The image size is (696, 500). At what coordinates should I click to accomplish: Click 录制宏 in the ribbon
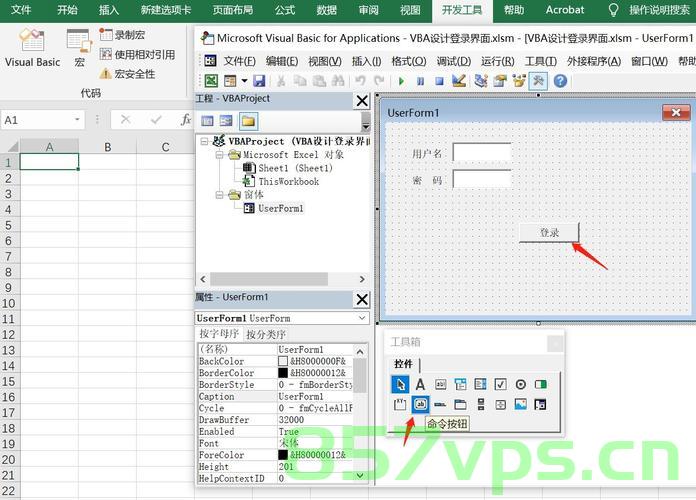coord(123,35)
